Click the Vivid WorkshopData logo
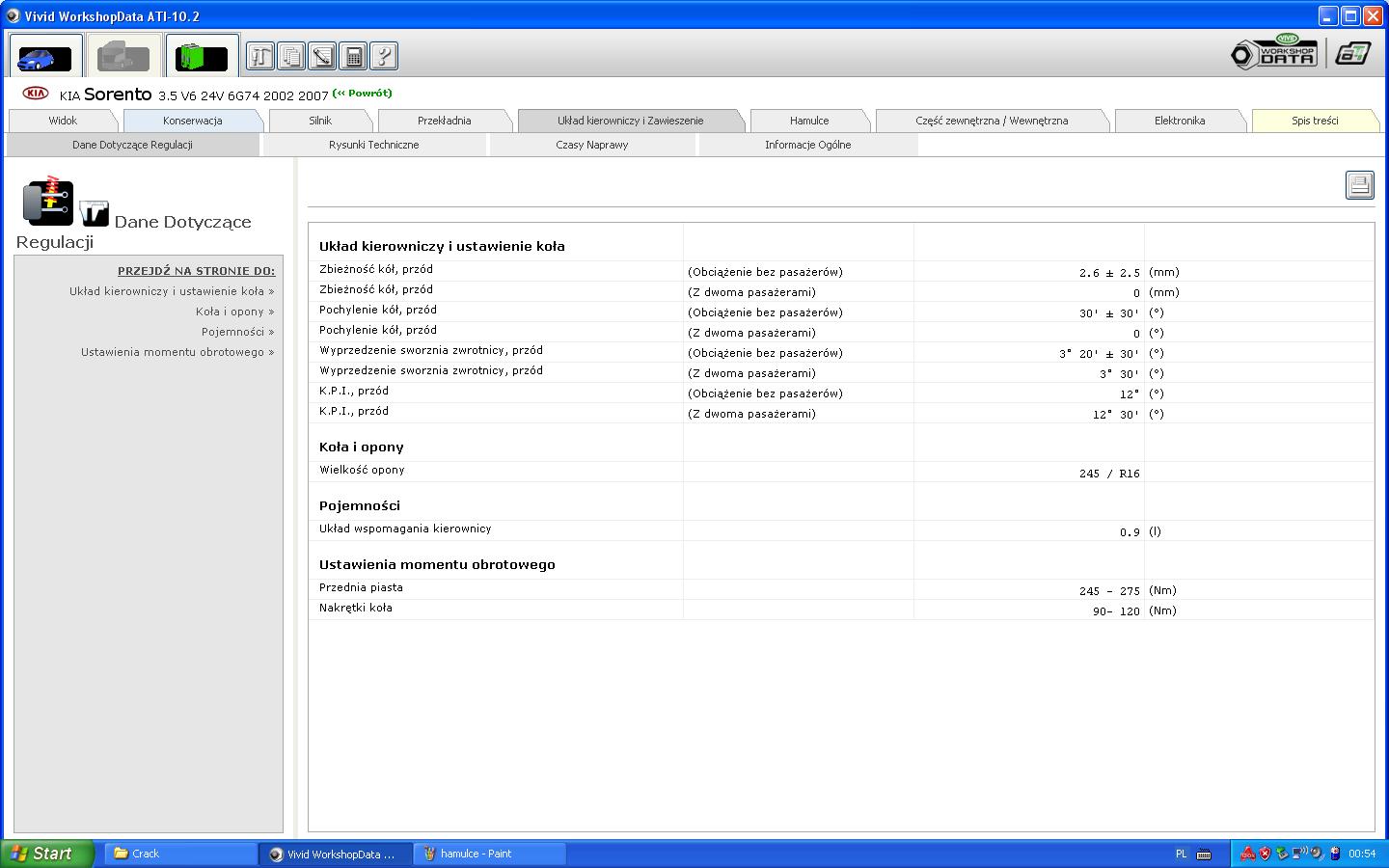 click(1274, 52)
